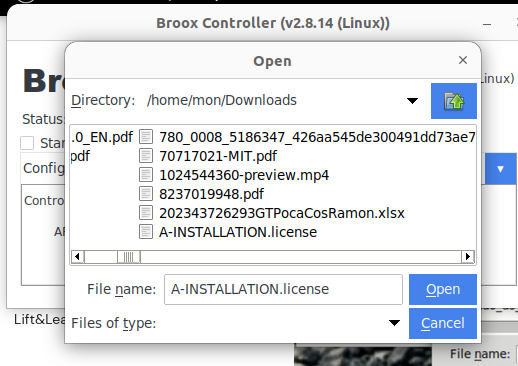Click the left scroll arrow of the file list
This screenshot has width=518, height=366.
coord(78,257)
